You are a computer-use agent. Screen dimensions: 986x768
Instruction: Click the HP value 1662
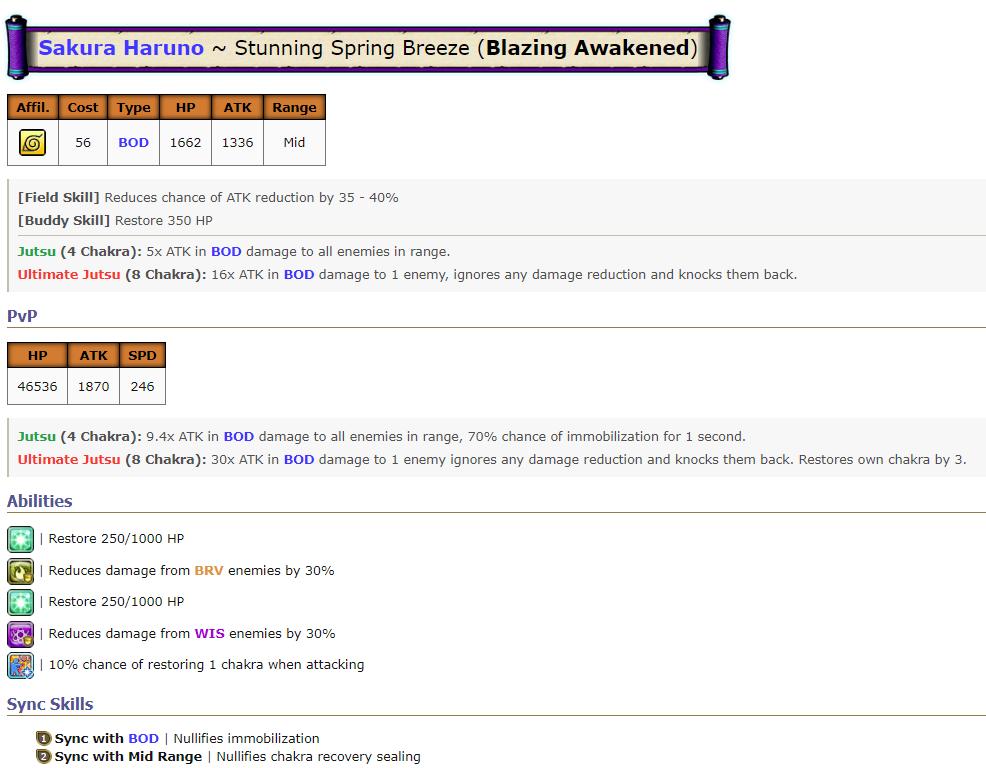click(x=186, y=143)
